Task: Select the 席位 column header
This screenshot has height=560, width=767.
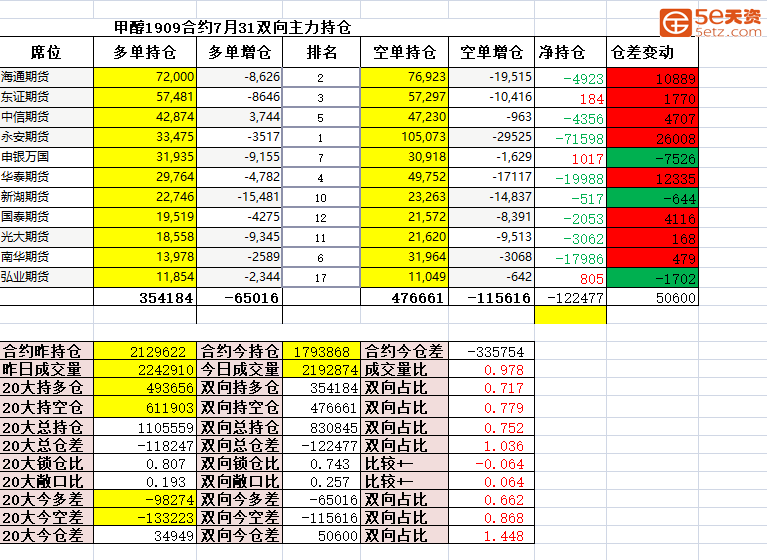Action: (46, 52)
